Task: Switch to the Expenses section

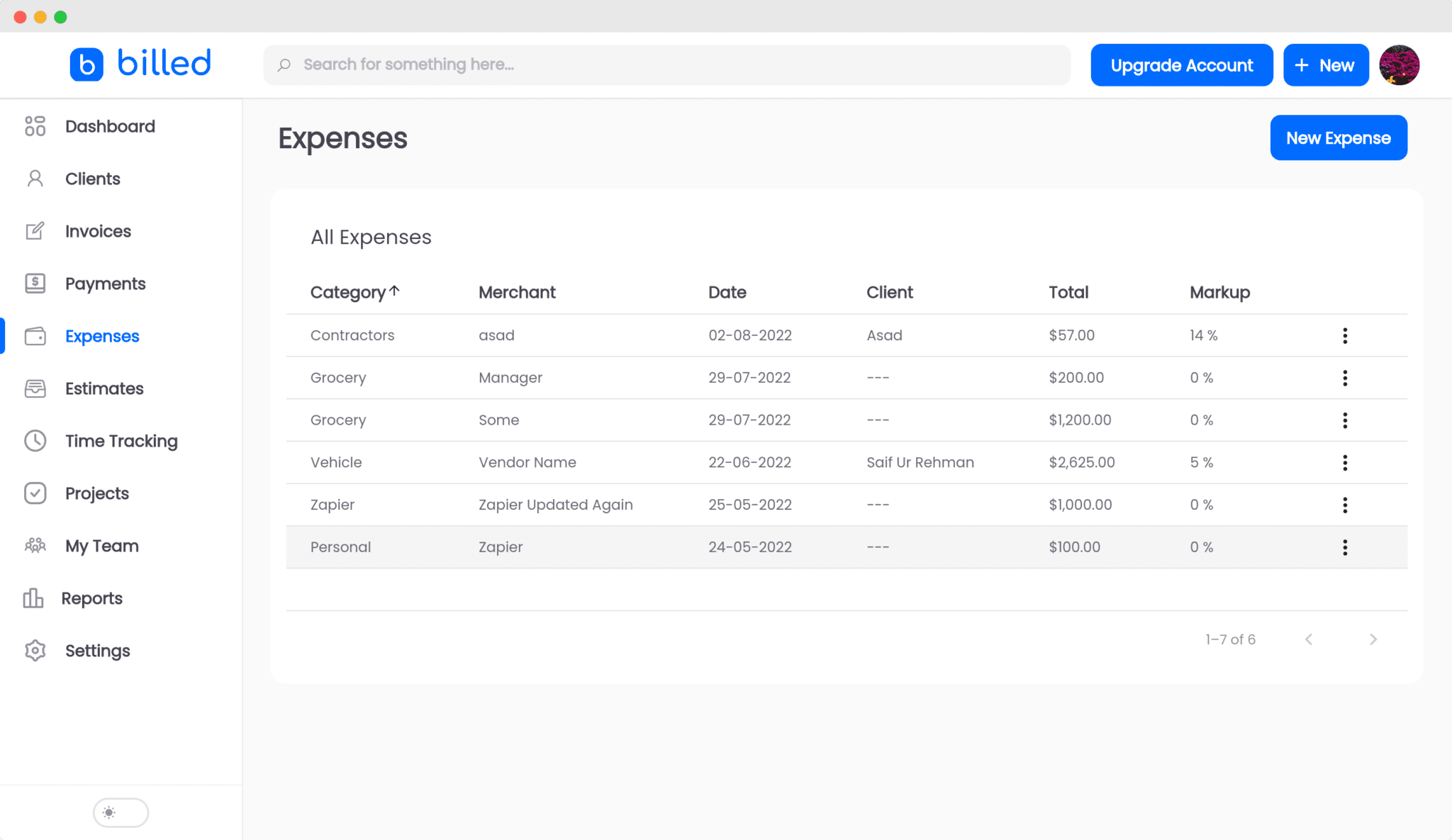Action: pos(102,335)
